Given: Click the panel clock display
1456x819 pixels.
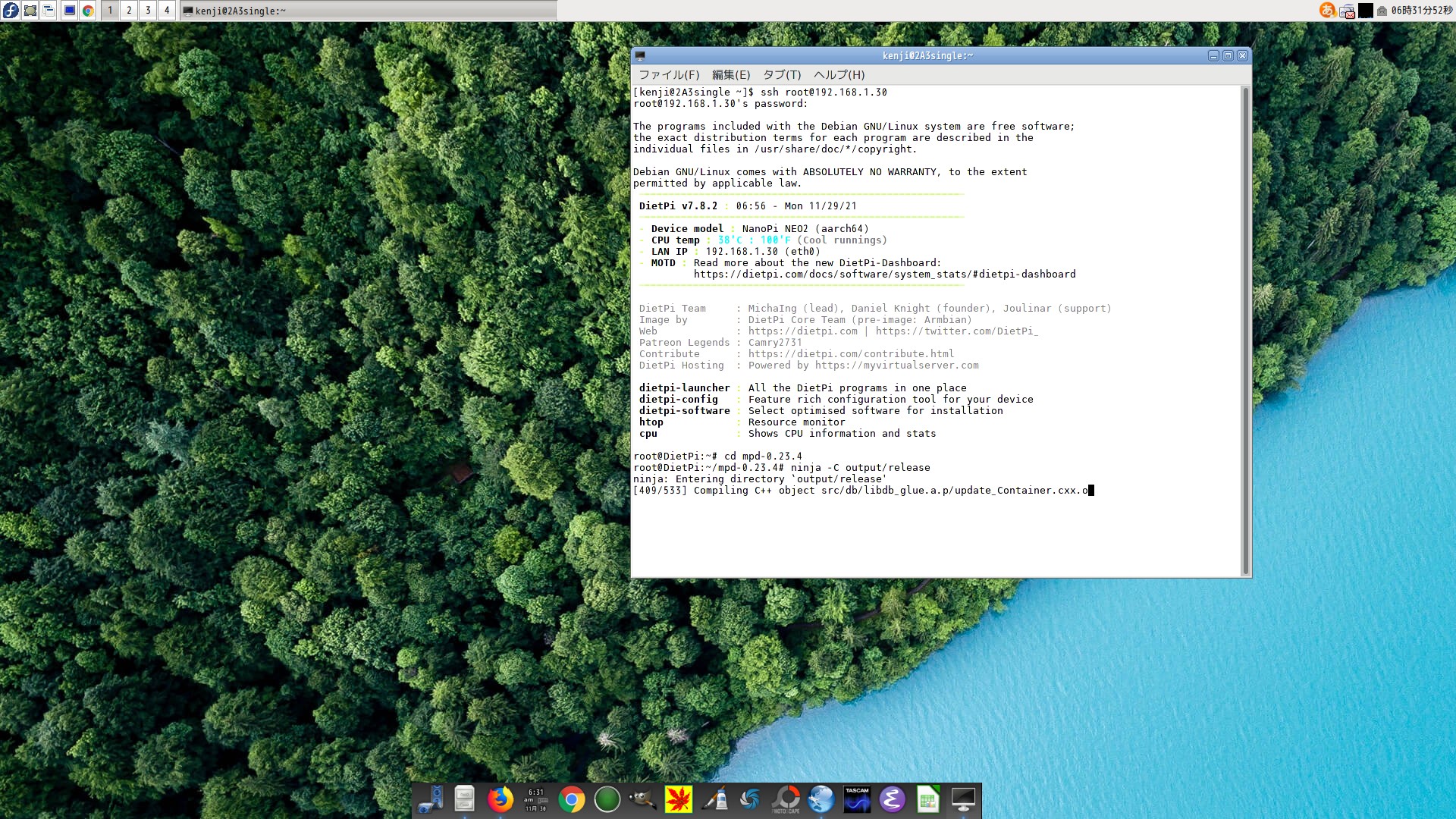Looking at the screenshot, I should click(1421, 11).
